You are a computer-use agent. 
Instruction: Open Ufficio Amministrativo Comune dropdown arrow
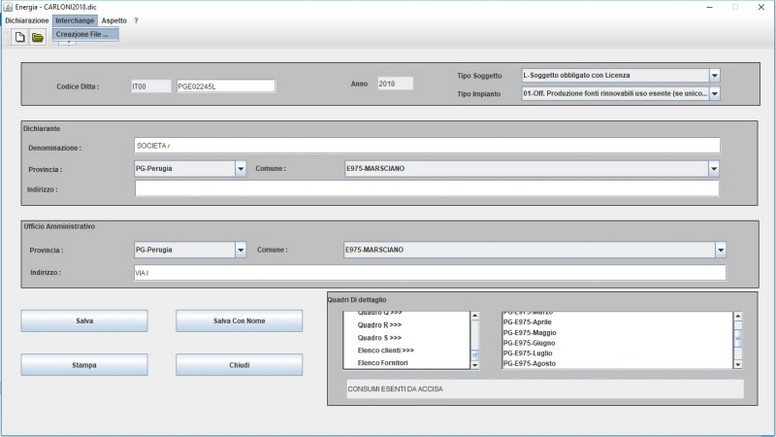click(721, 250)
